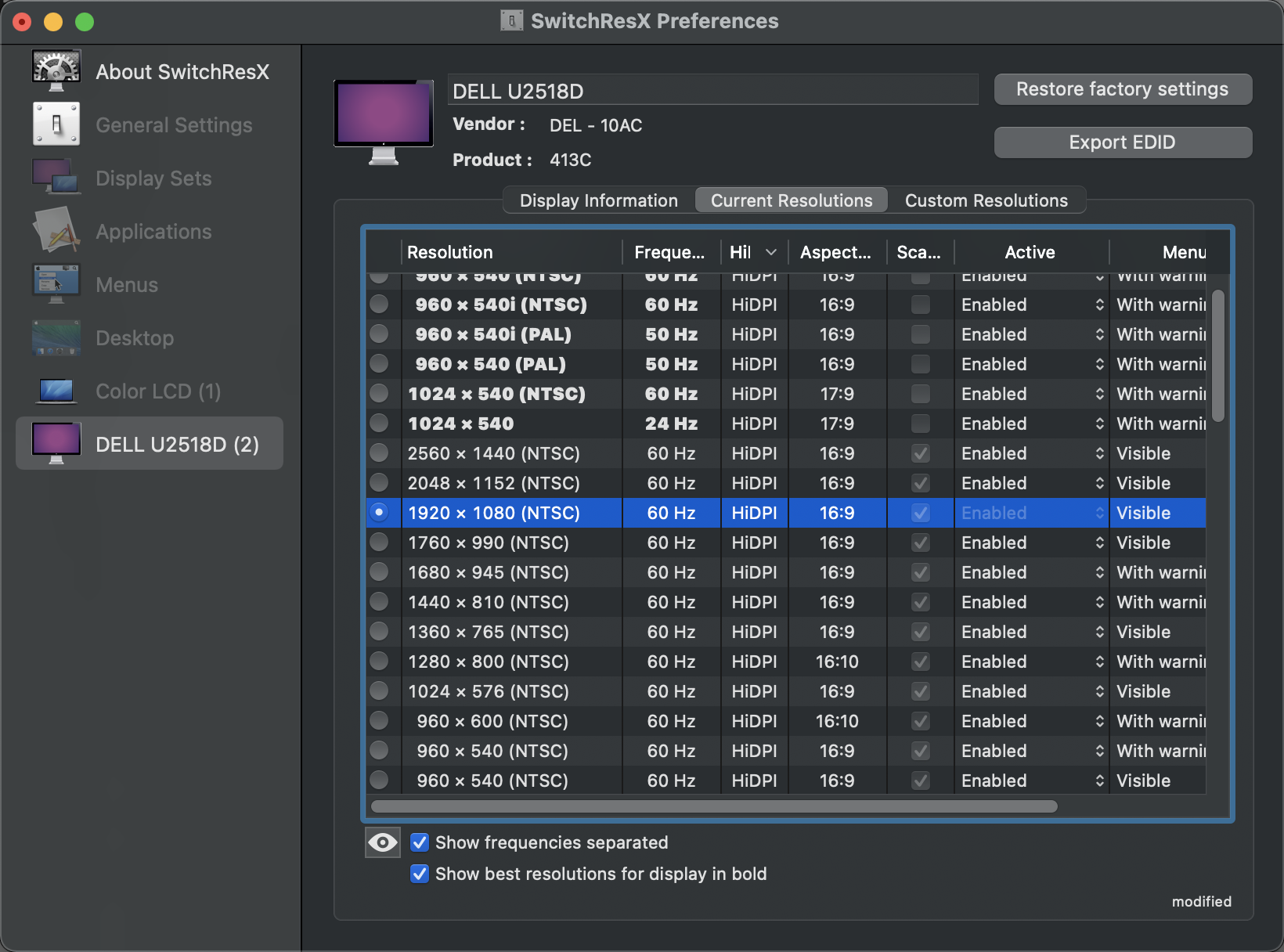Switch to Display Information tab

coord(599,200)
